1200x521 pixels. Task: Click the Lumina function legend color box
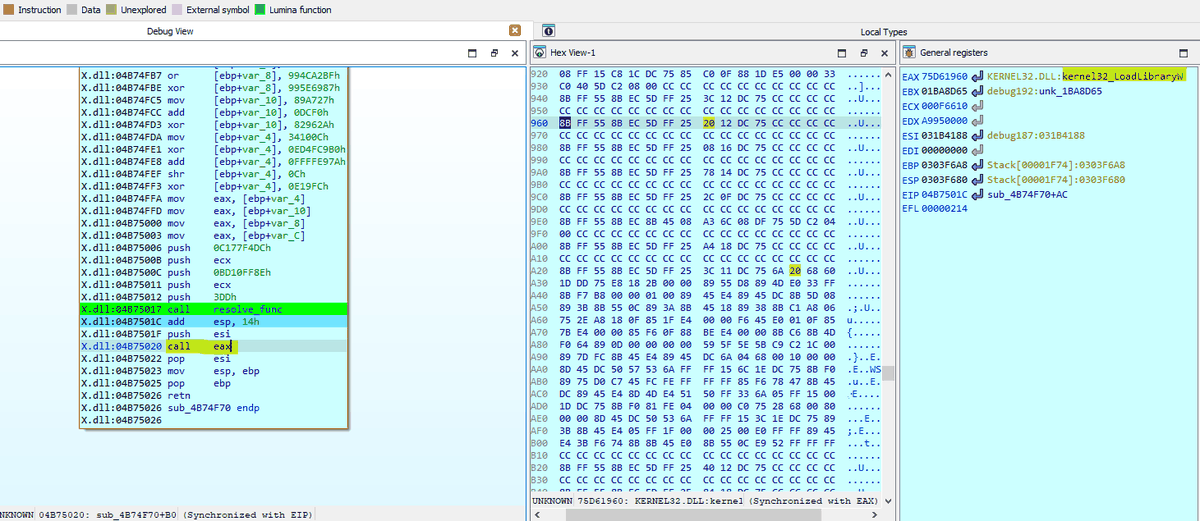coord(259,10)
